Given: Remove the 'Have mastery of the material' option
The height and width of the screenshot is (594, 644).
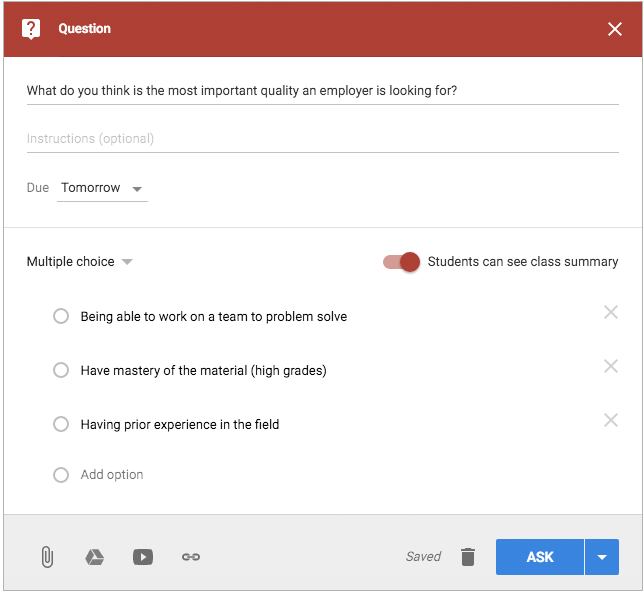Looking at the screenshot, I should (610, 367).
